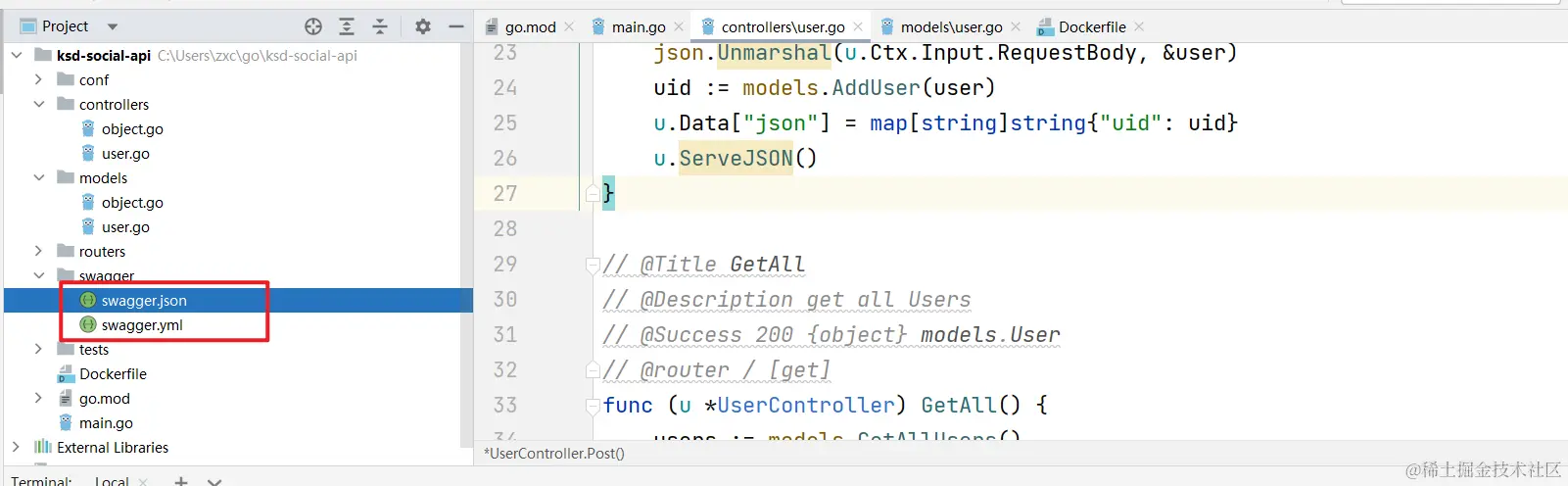Click the locate current file target icon

(x=313, y=26)
